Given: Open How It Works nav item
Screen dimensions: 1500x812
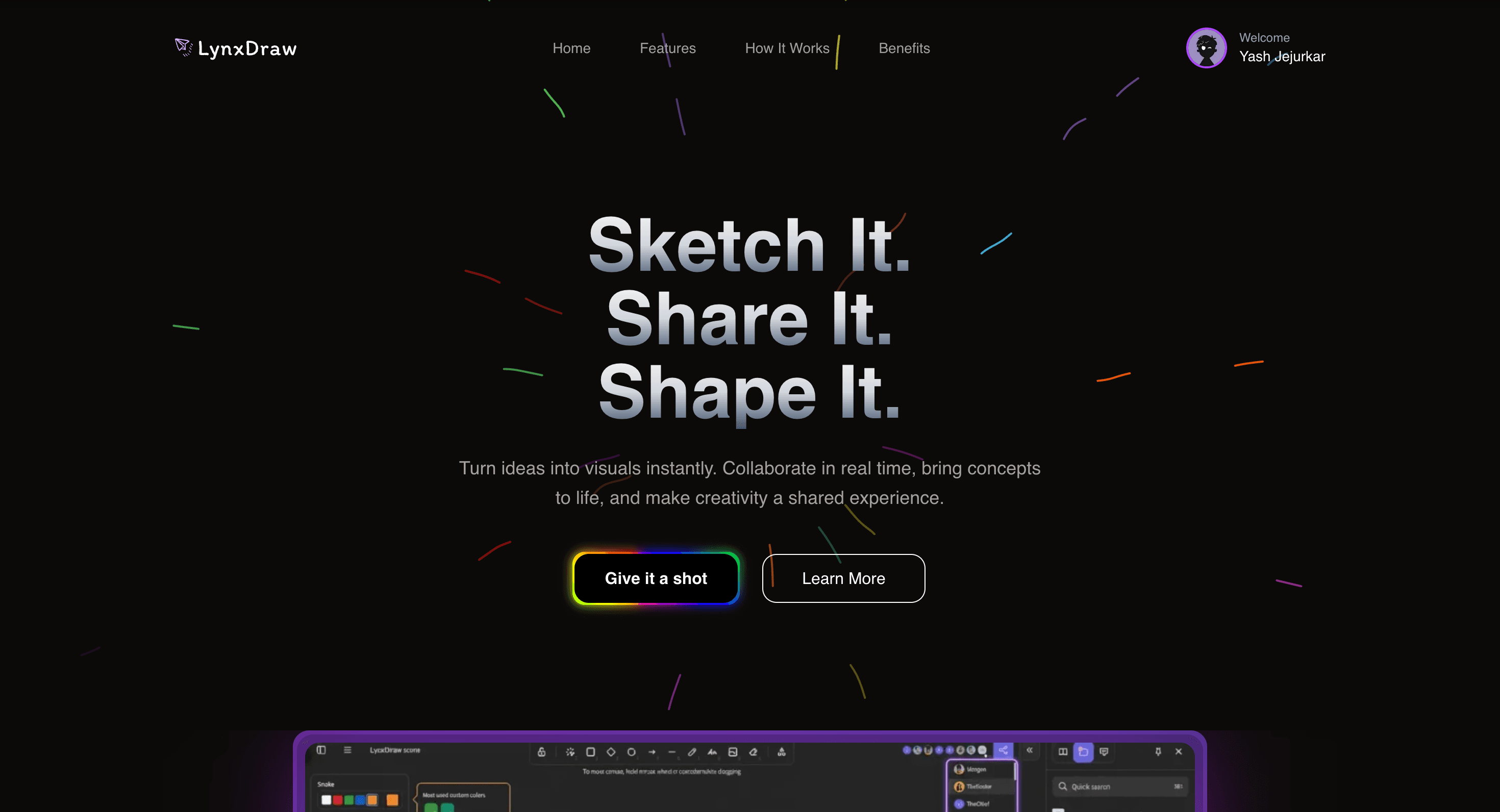Looking at the screenshot, I should click(787, 48).
